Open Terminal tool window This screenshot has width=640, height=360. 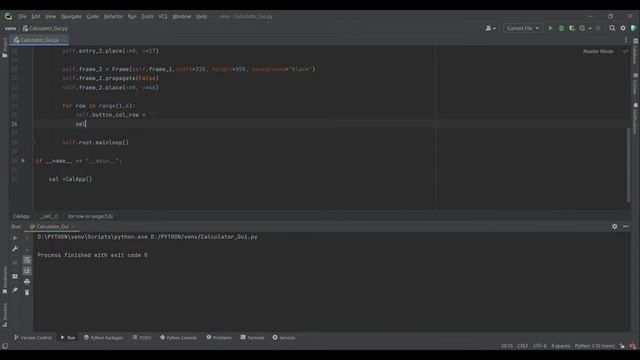tap(252, 338)
